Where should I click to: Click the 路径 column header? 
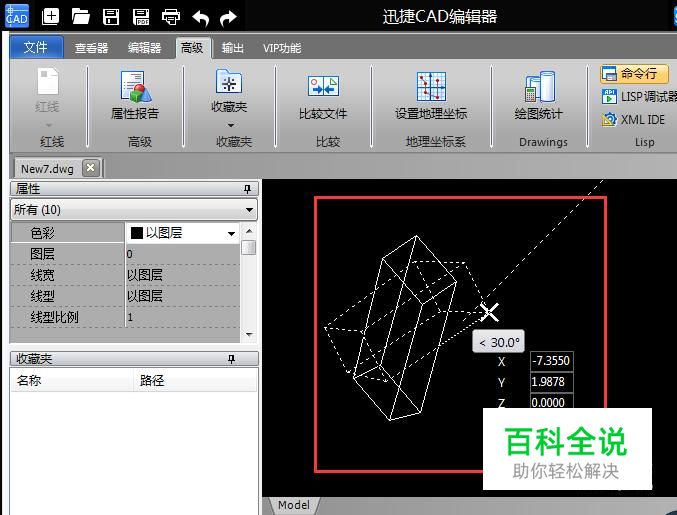(195, 380)
